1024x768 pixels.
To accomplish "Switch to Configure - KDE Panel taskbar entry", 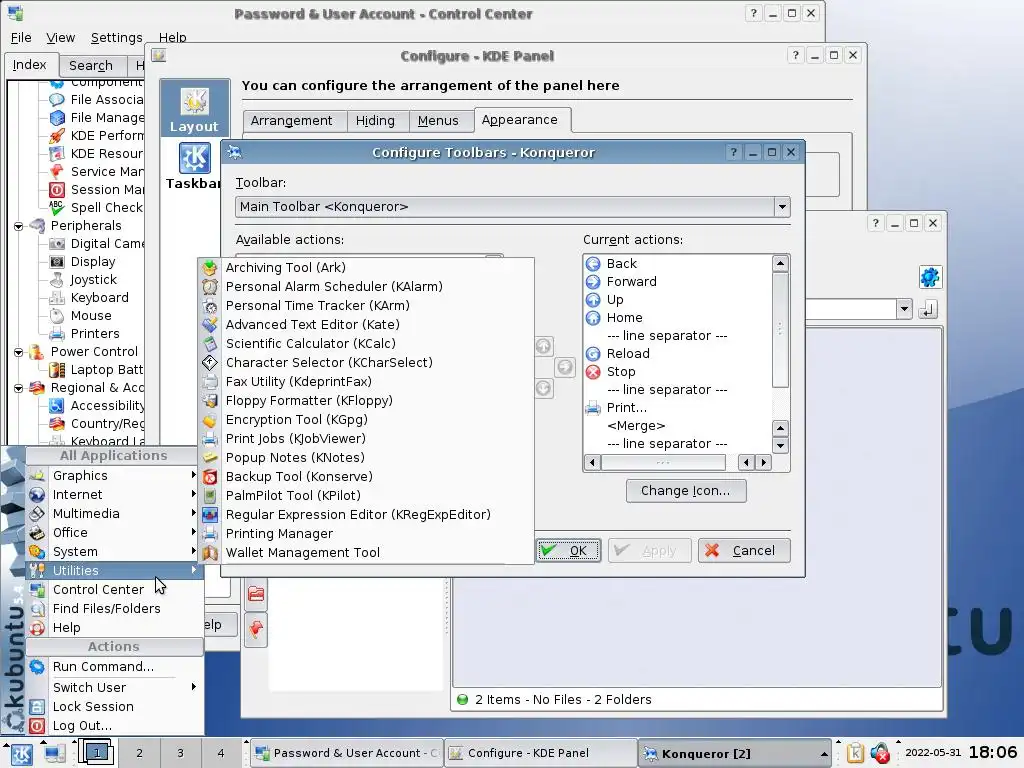I will pyautogui.click(x=541, y=753).
